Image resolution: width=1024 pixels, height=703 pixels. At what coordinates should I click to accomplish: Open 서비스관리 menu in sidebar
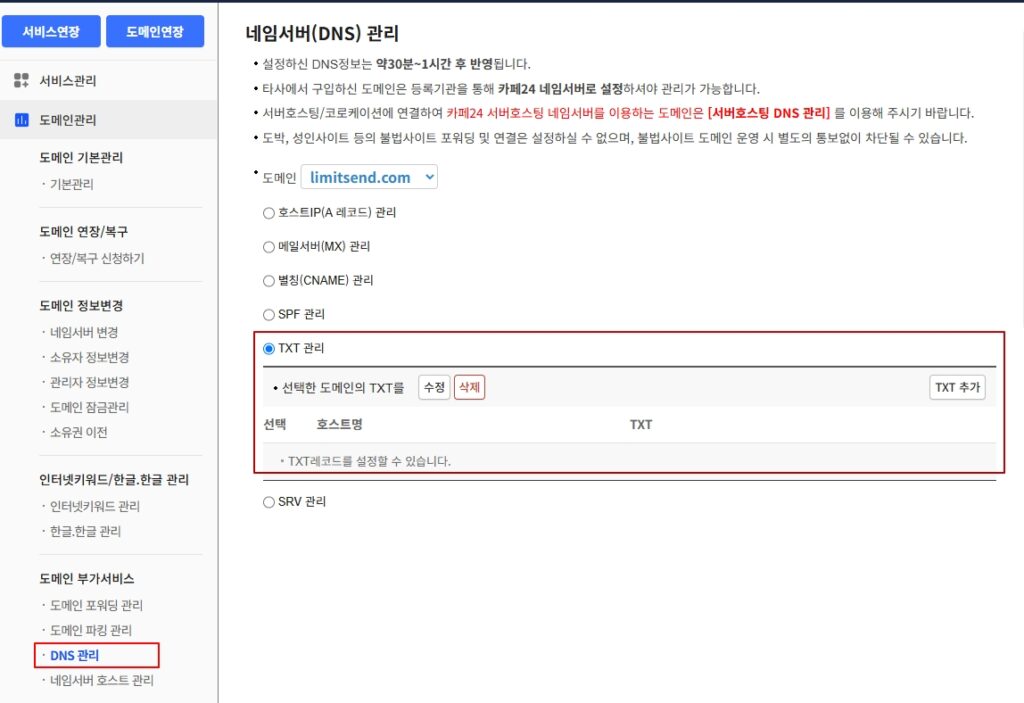(68, 81)
